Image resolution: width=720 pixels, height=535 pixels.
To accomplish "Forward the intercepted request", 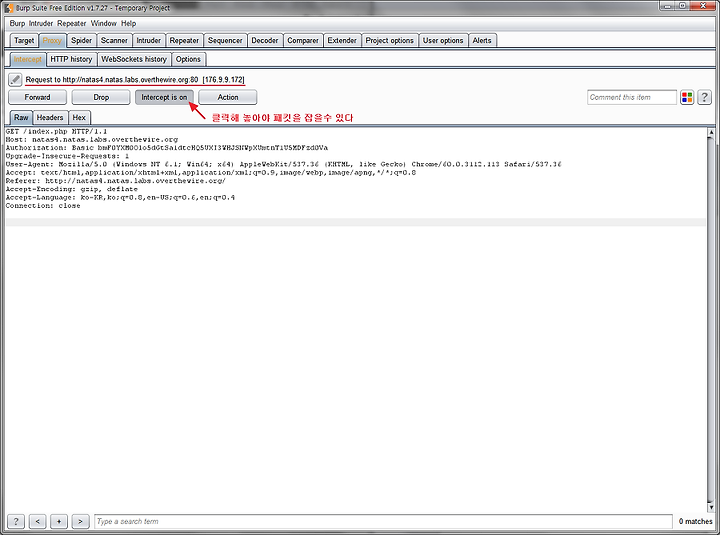I will coord(37,97).
